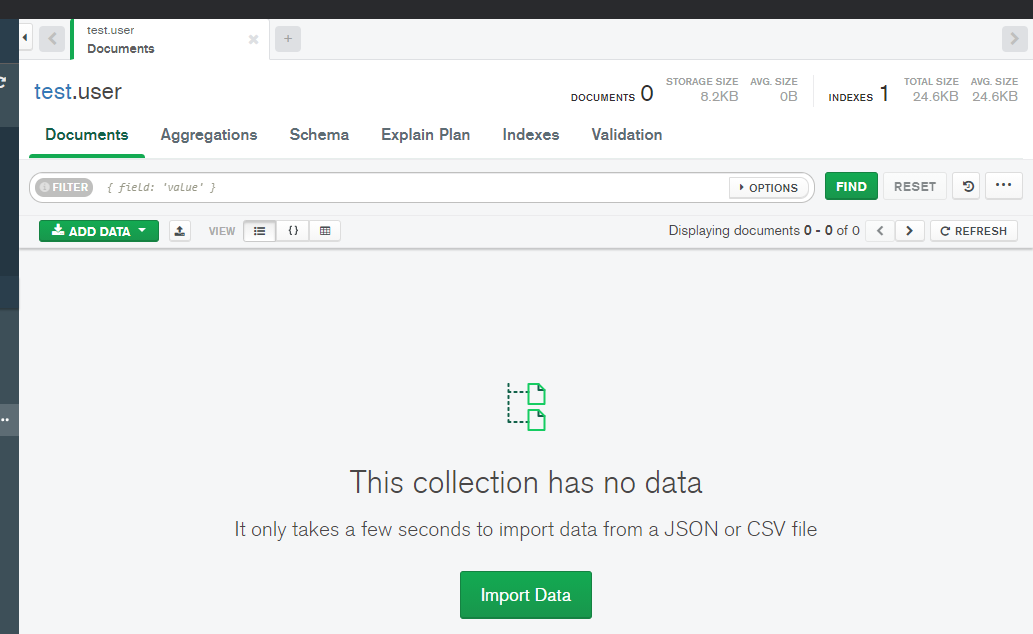The width and height of the screenshot is (1033, 634).
Task: Switch to the Explain Plan tab
Action: pyautogui.click(x=426, y=135)
